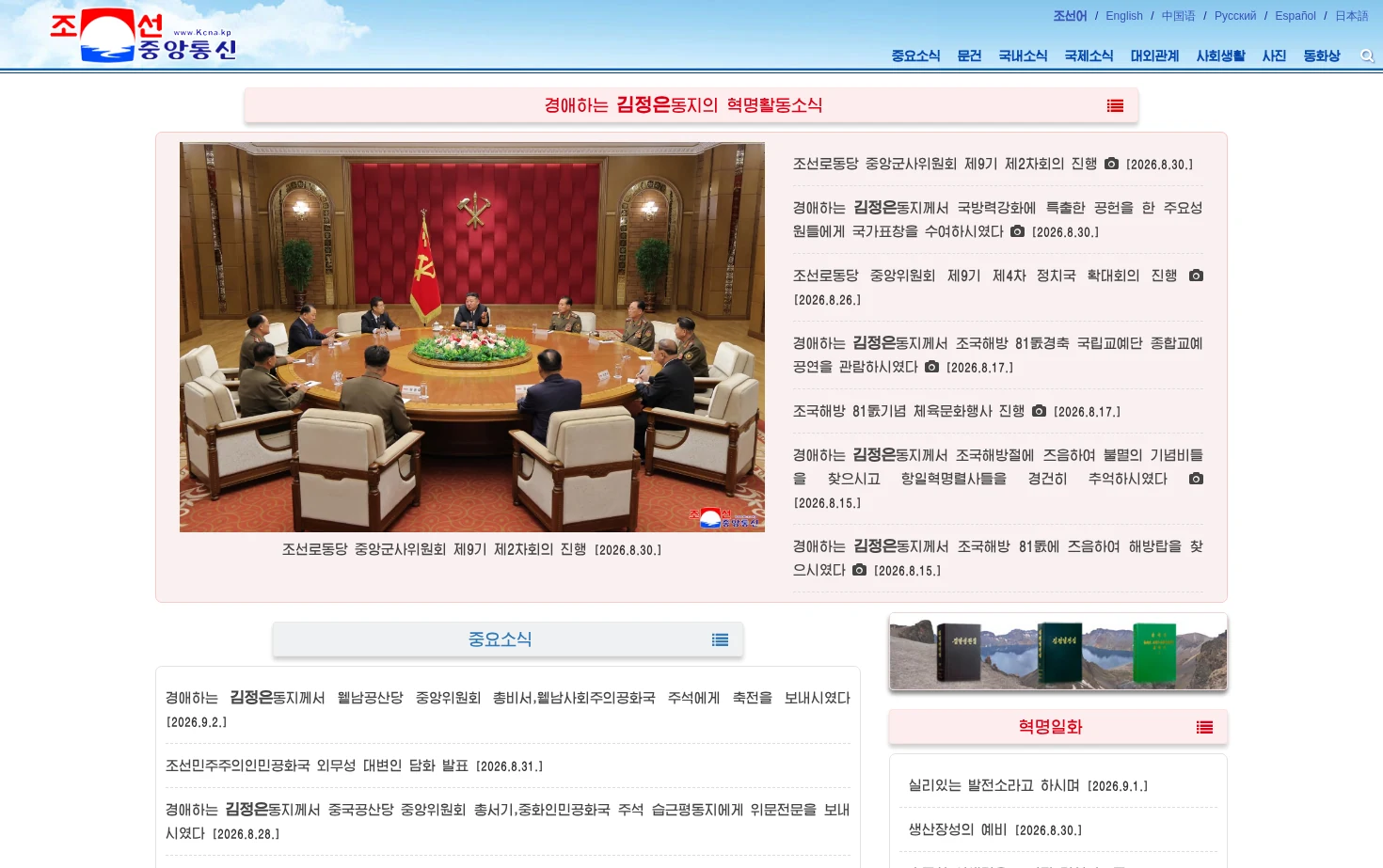
Task: Open article 습근평동지에게 위문전문 2026.8.28
Action: [x=508, y=821]
